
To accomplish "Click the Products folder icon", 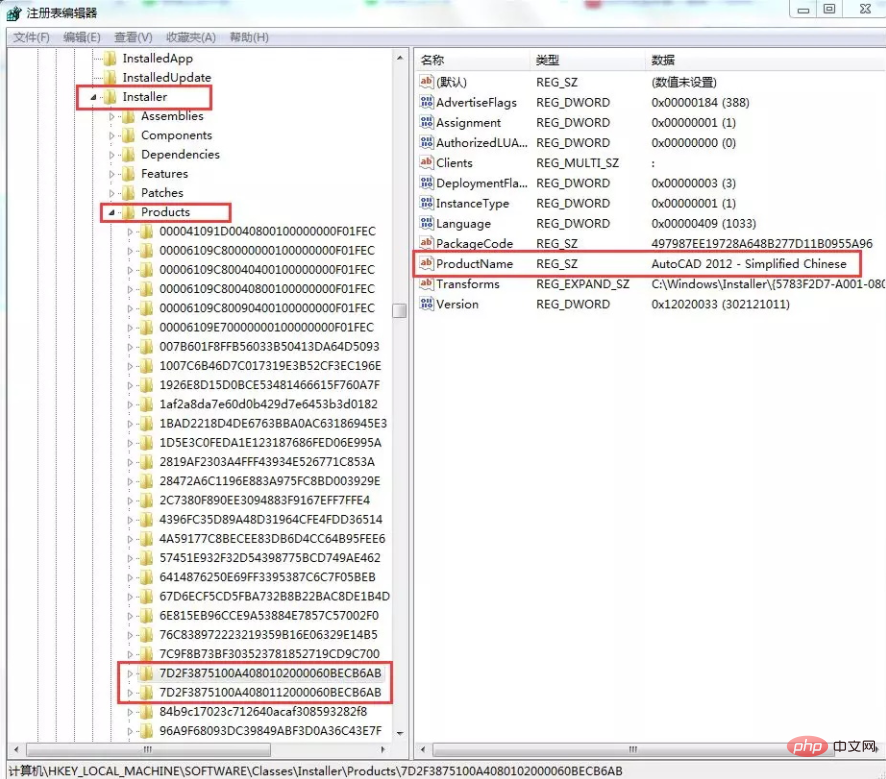I will pyautogui.click(x=128, y=212).
